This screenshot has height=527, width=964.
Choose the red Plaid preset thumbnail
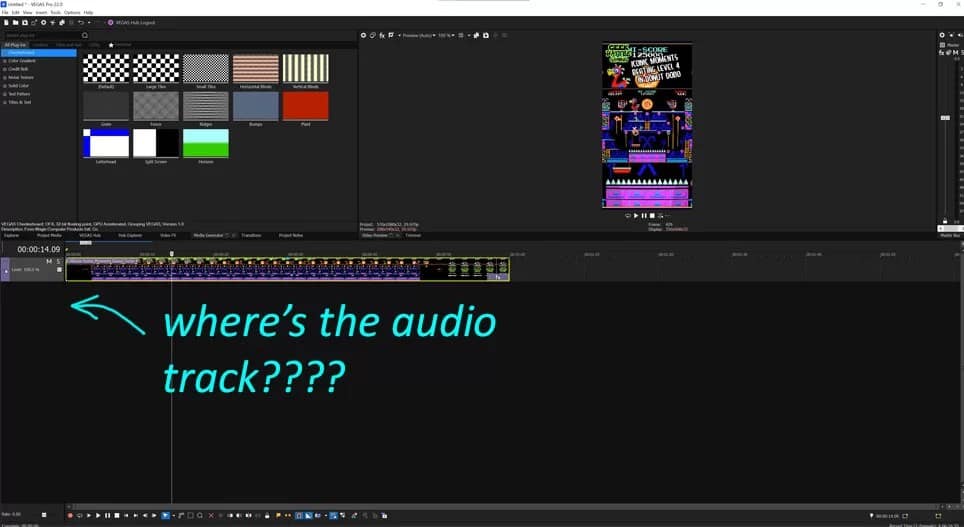(306, 106)
